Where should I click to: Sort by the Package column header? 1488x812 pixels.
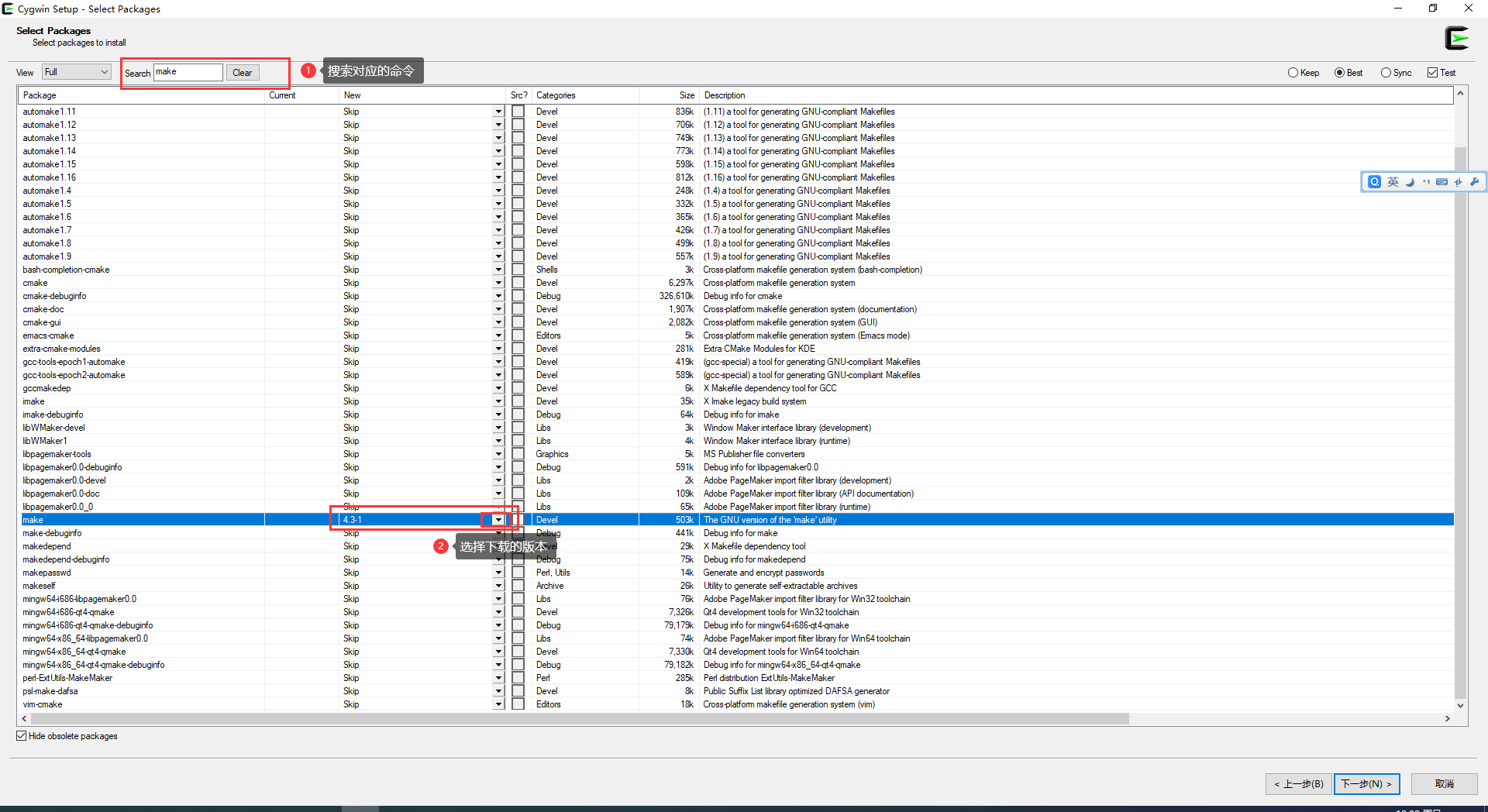click(141, 95)
